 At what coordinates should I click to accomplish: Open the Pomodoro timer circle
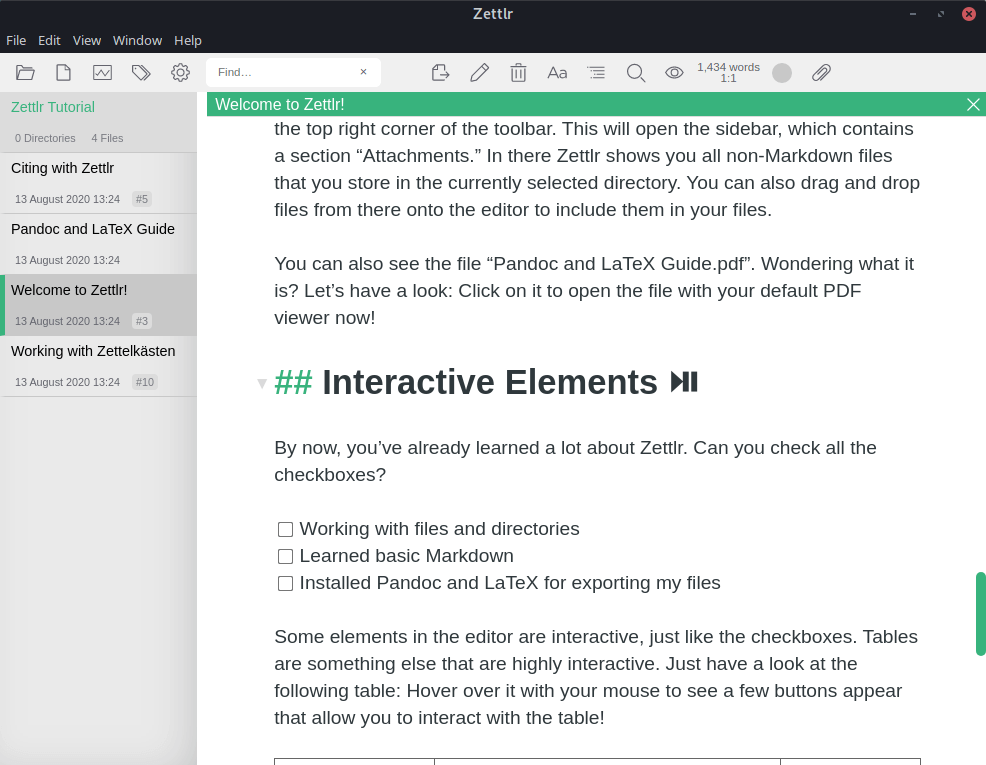click(x=782, y=73)
